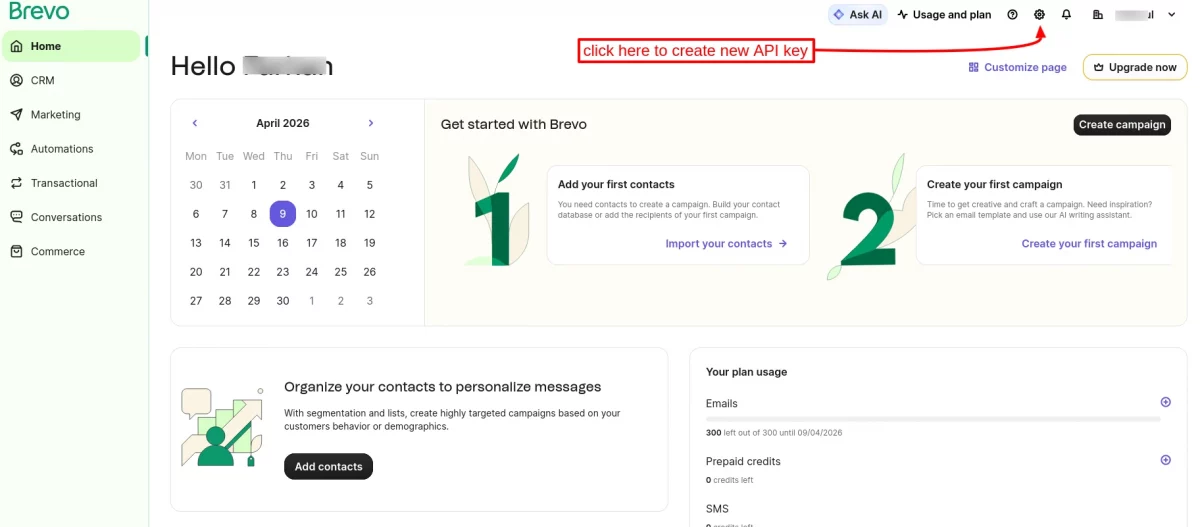Viewport: 1200px width, 527px height.
Task: Click the Emails usage progress bar
Action: (933, 419)
